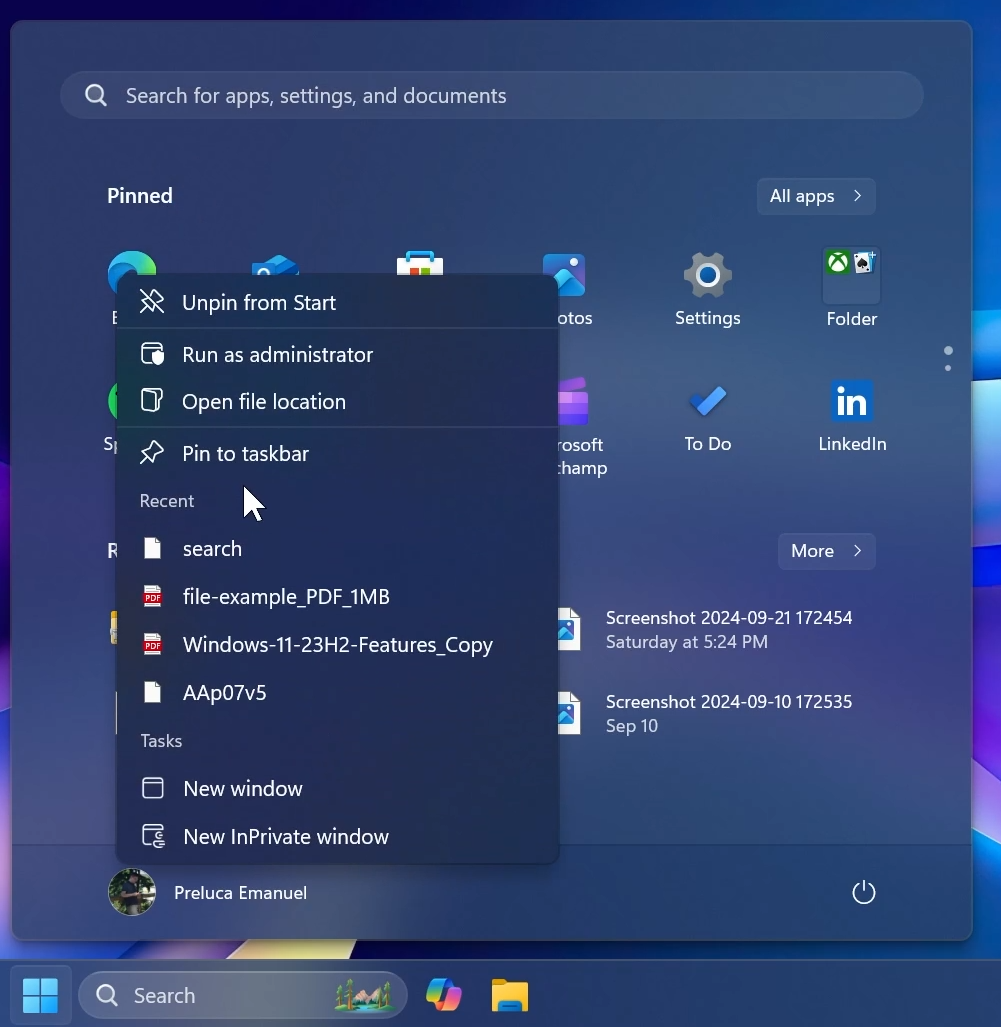Click the landscape highlight icon in taskbar search
The image size is (1001, 1027).
click(363, 995)
